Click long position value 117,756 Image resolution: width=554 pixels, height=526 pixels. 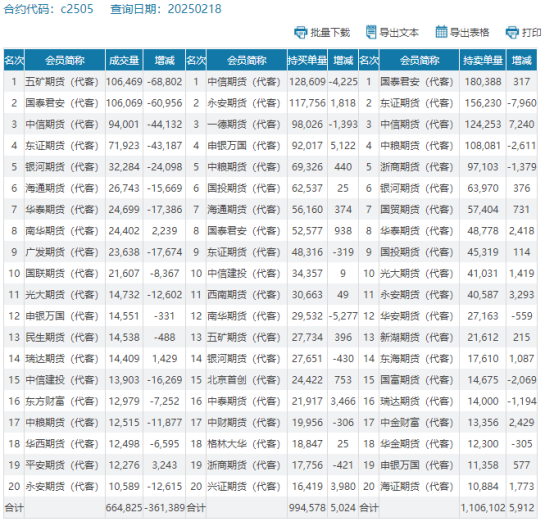(307, 103)
